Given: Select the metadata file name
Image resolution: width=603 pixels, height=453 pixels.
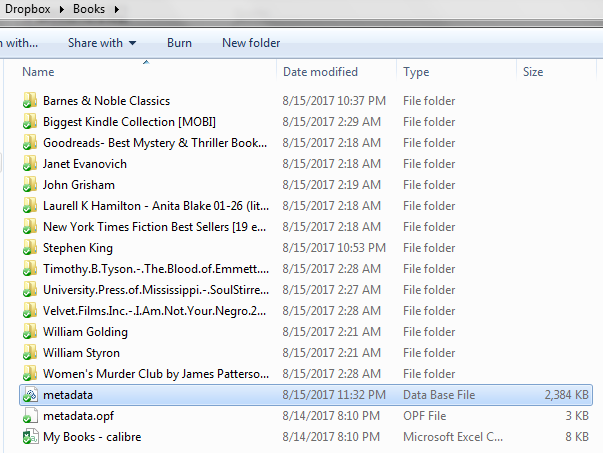Looking at the screenshot, I should (68, 395).
